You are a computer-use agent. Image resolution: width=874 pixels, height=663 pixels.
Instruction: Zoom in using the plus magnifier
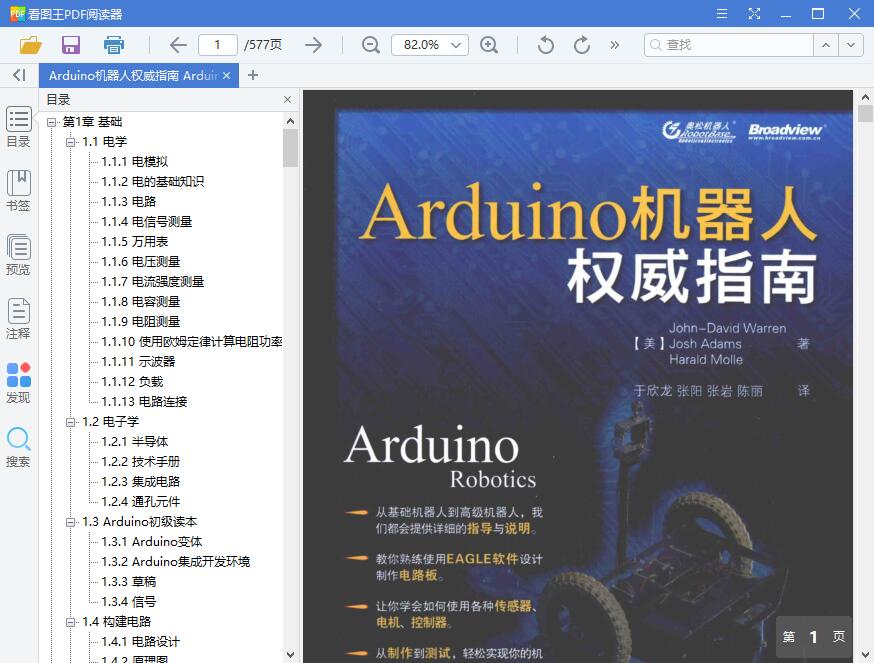tap(489, 45)
